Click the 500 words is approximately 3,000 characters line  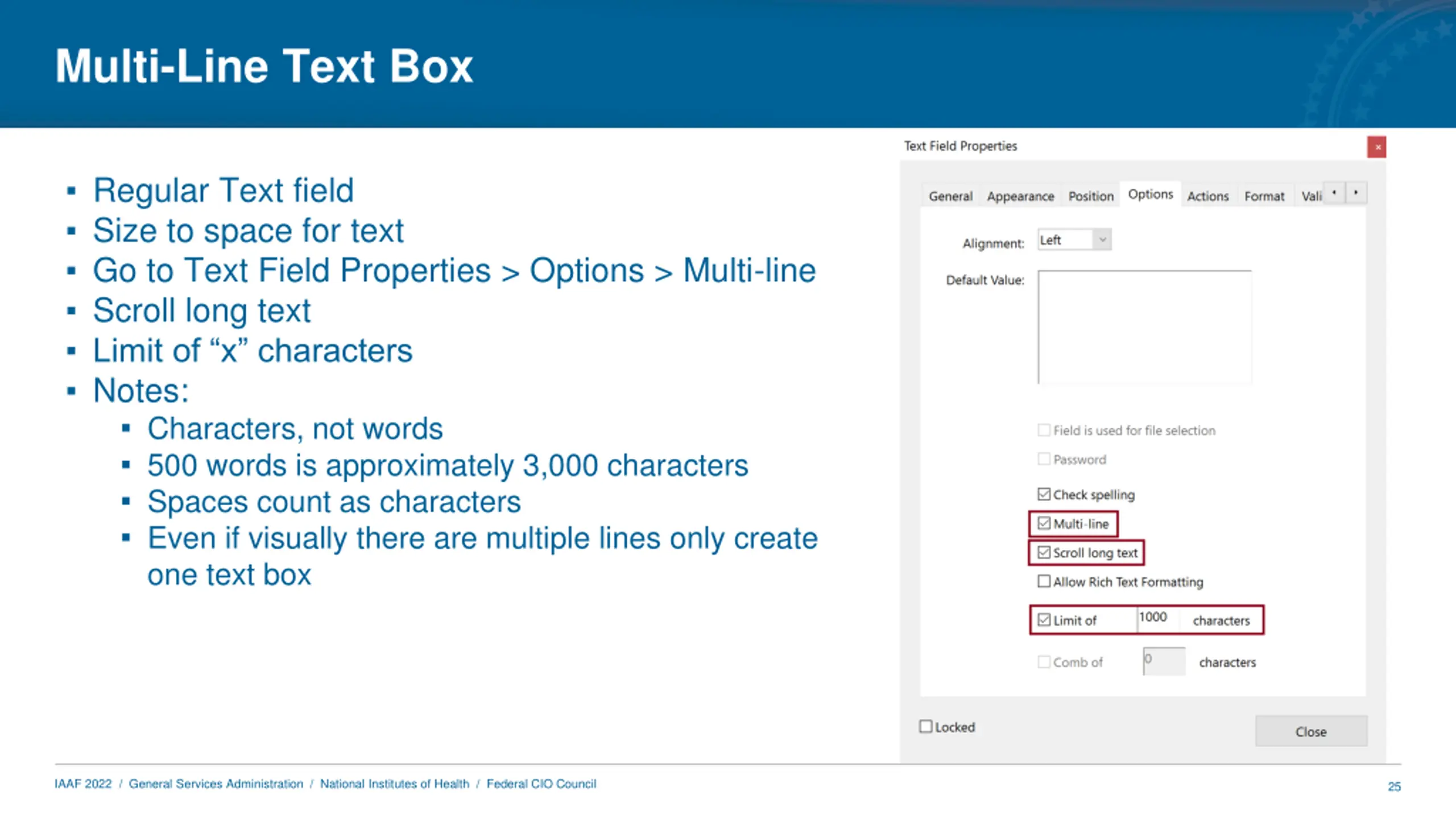(448, 465)
